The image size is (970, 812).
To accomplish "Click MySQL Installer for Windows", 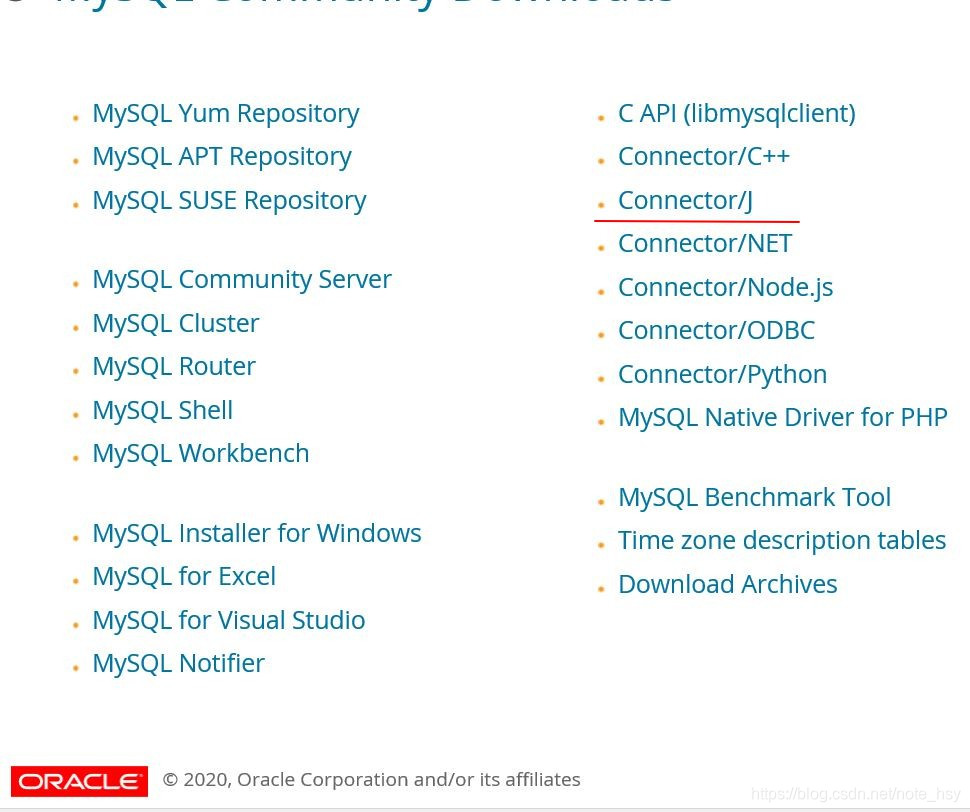I will (x=257, y=534).
